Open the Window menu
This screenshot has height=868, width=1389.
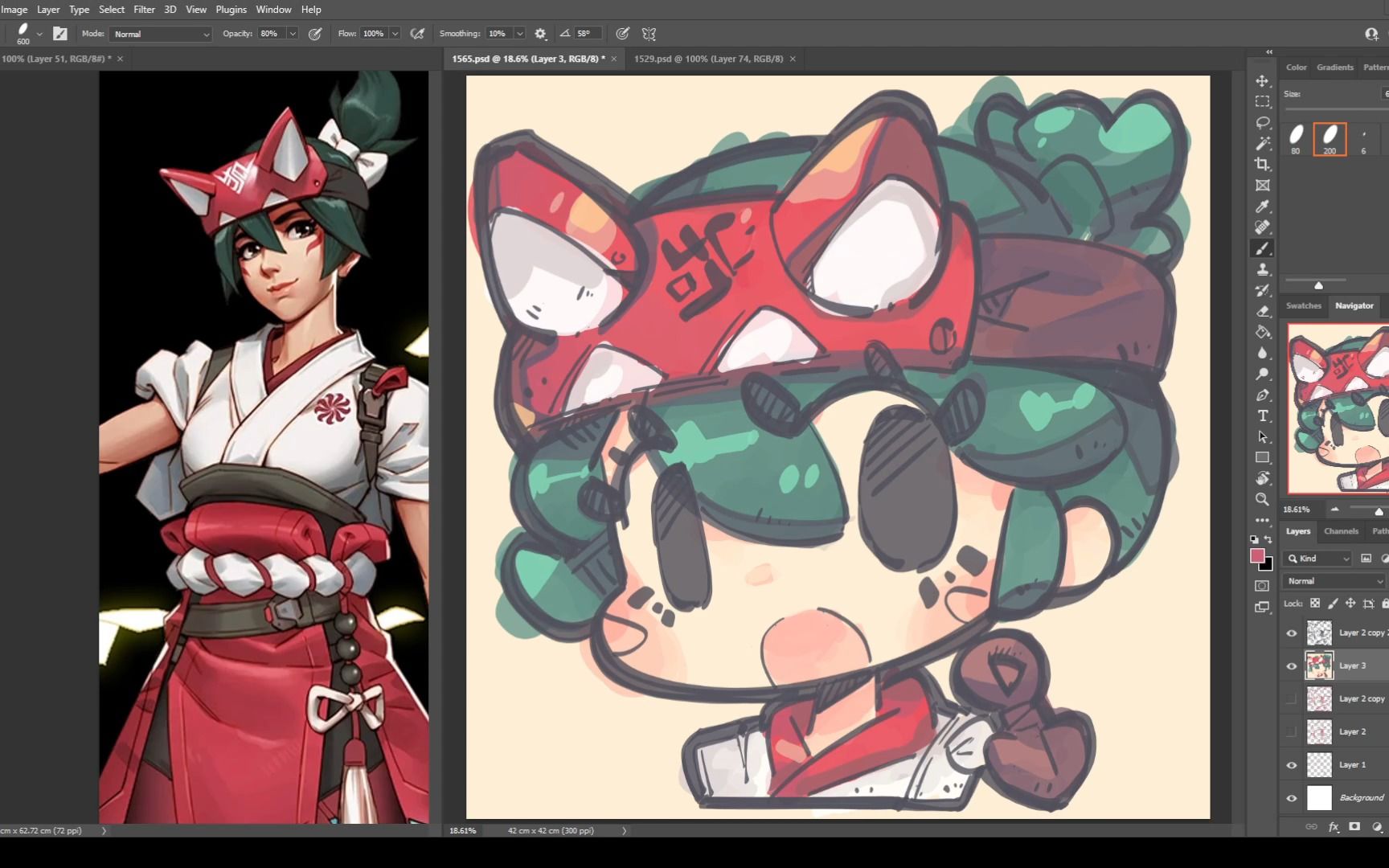(x=273, y=10)
